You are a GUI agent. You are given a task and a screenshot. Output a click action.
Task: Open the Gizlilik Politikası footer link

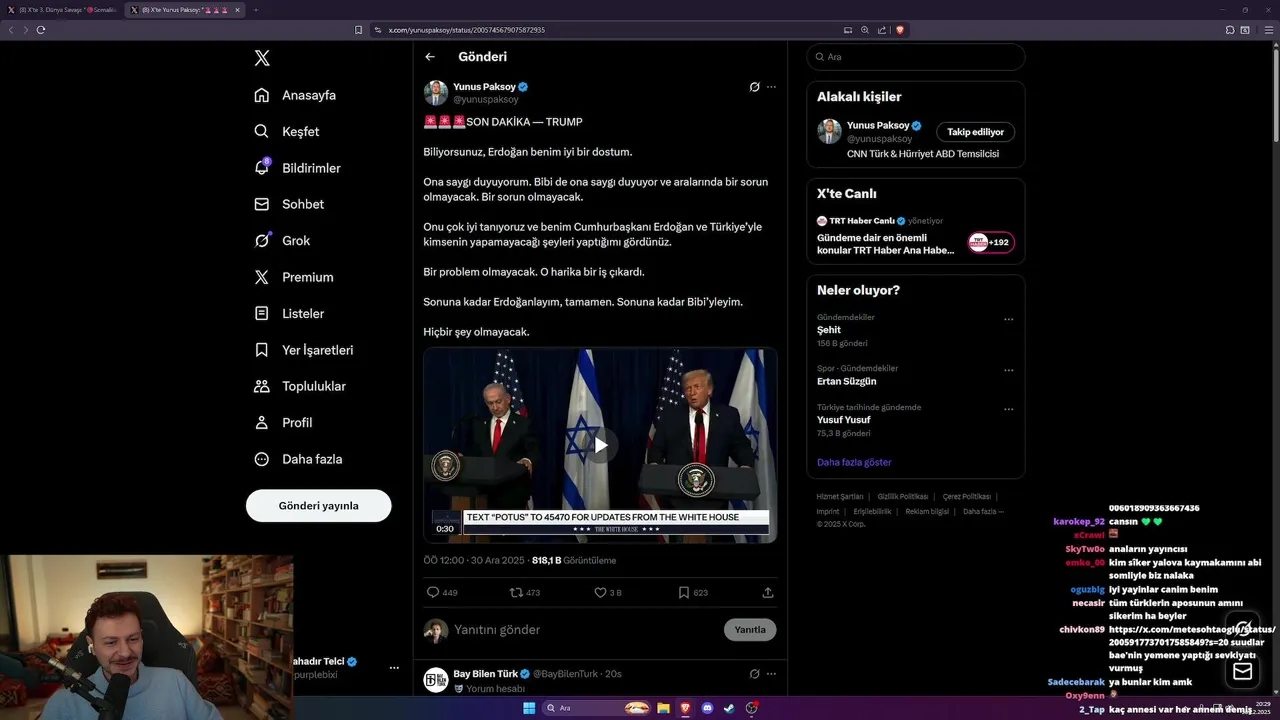point(903,496)
